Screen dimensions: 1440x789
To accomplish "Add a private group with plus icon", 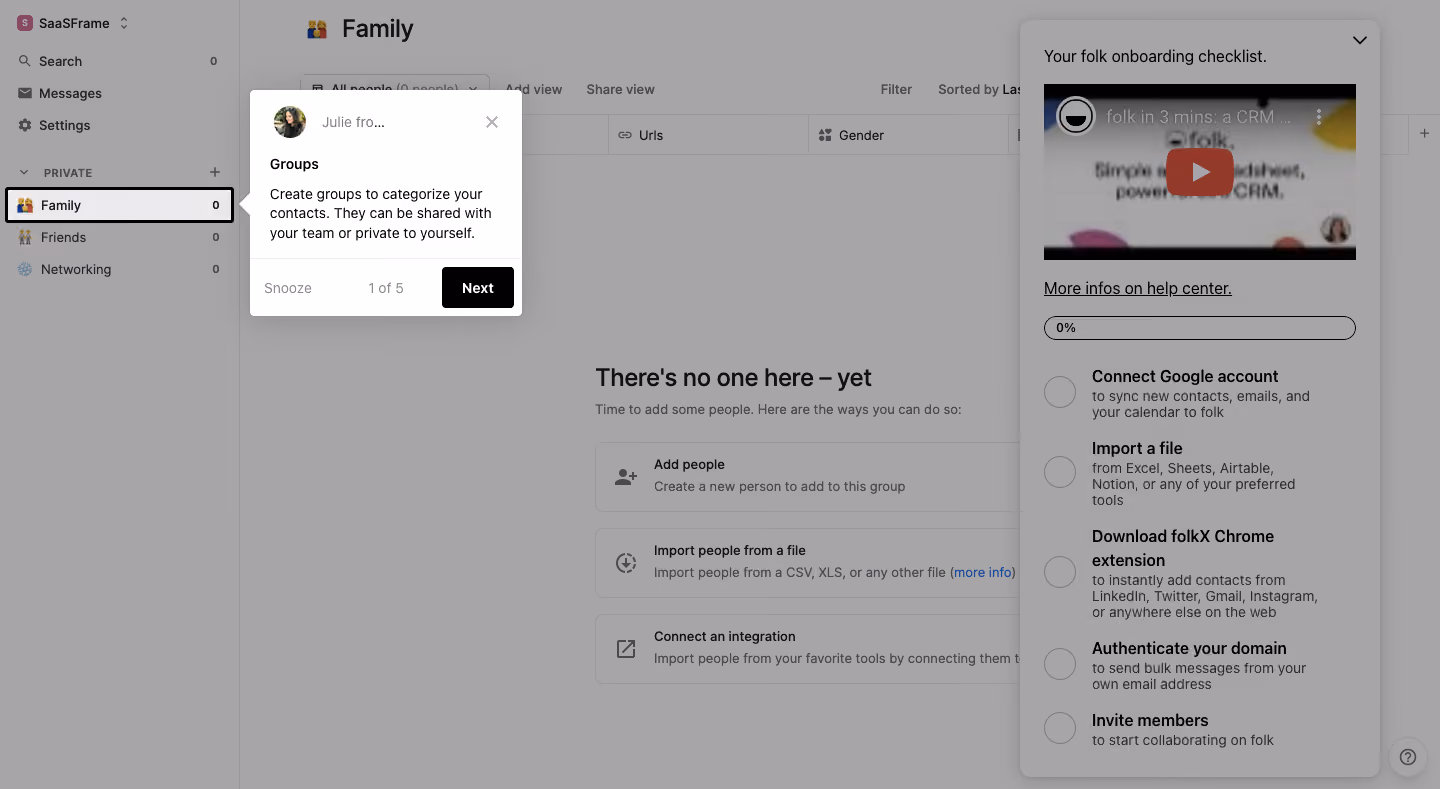I will click(x=214, y=172).
